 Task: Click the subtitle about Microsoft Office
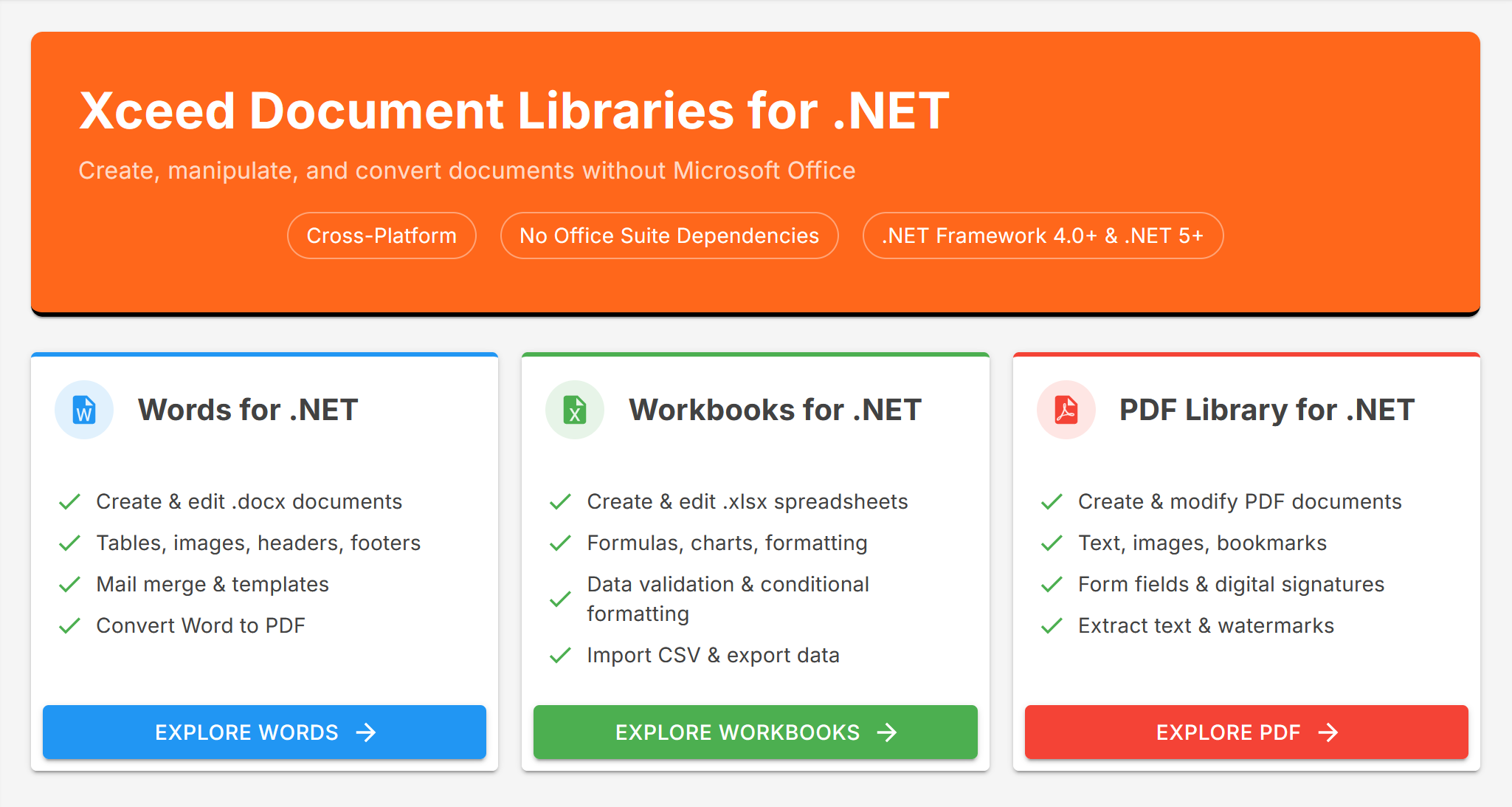(467, 171)
